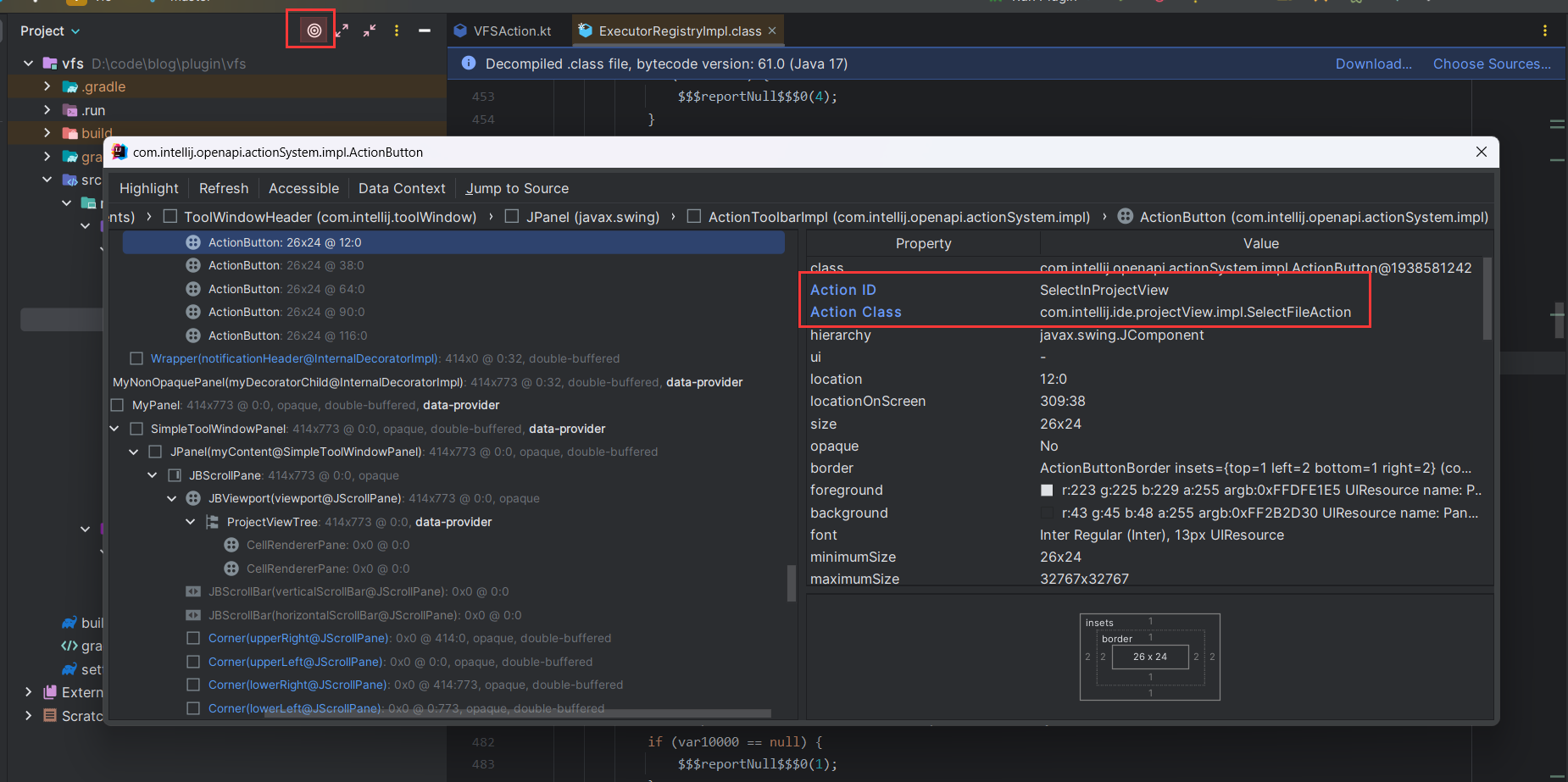Click the Download... sources link
1568x782 pixels.
[x=1374, y=64]
